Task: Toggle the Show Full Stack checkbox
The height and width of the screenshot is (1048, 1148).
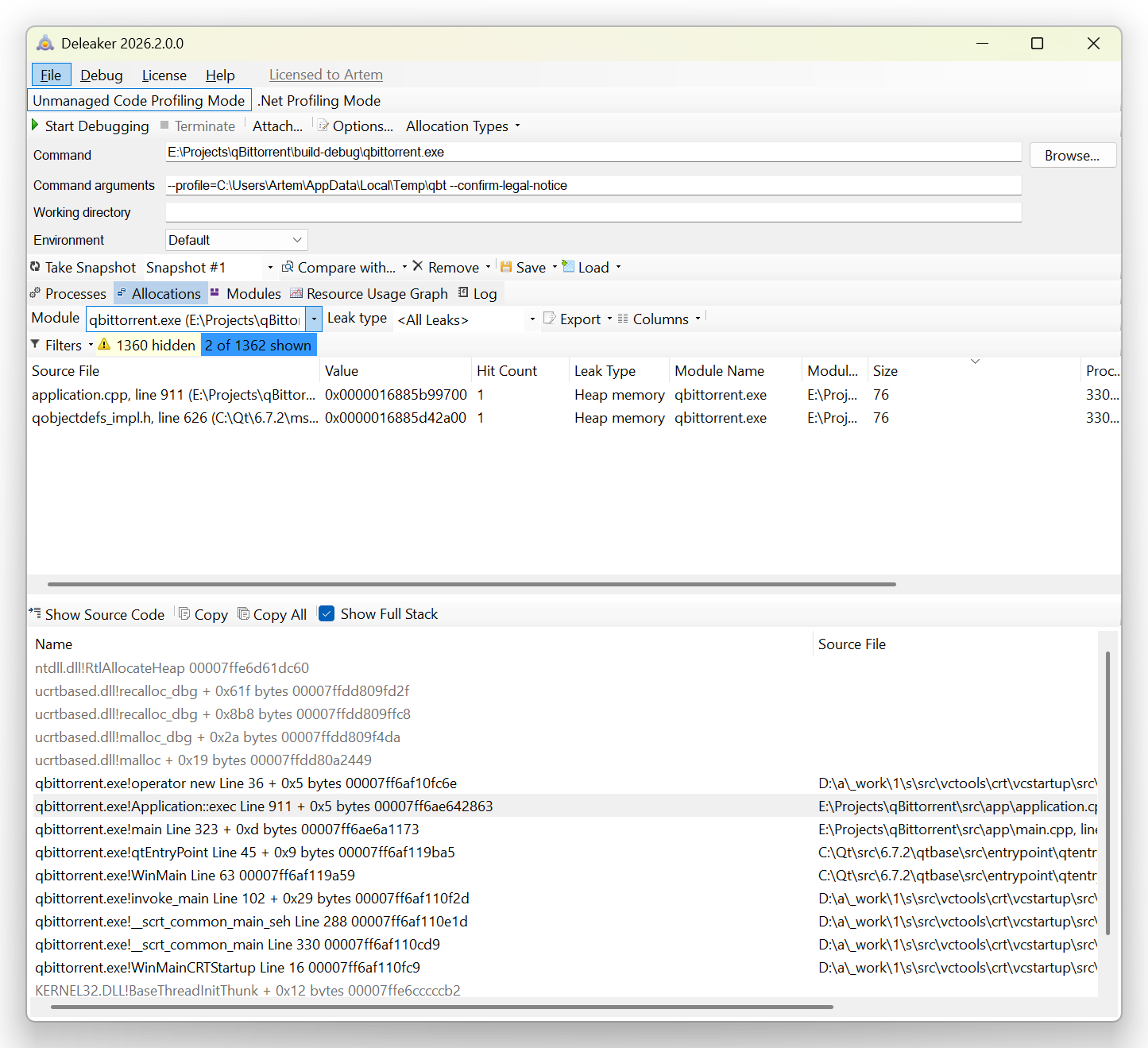Action: pyautogui.click(x=327, y=613)
